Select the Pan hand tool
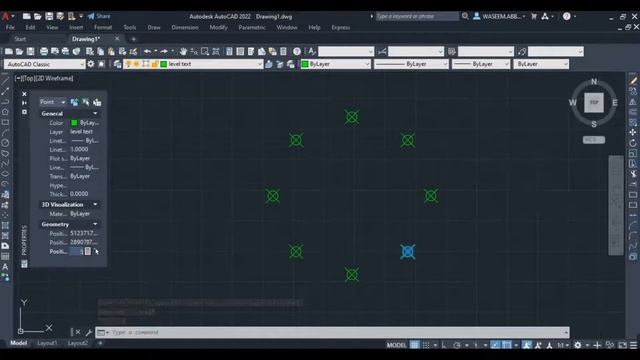The height and width of the screenshot is (360, 640). [x=183, y=51]
